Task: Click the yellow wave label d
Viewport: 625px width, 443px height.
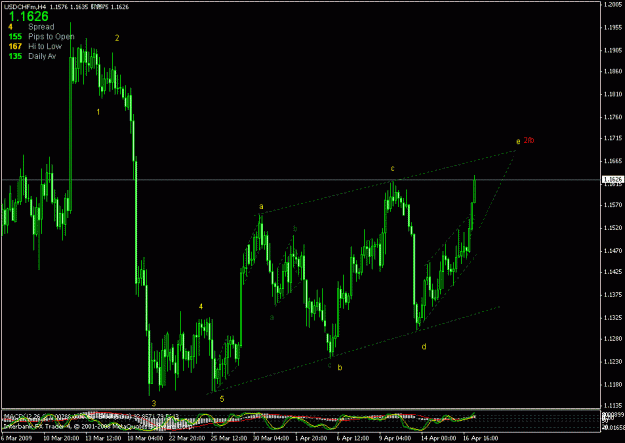Action: click(424, 347)
